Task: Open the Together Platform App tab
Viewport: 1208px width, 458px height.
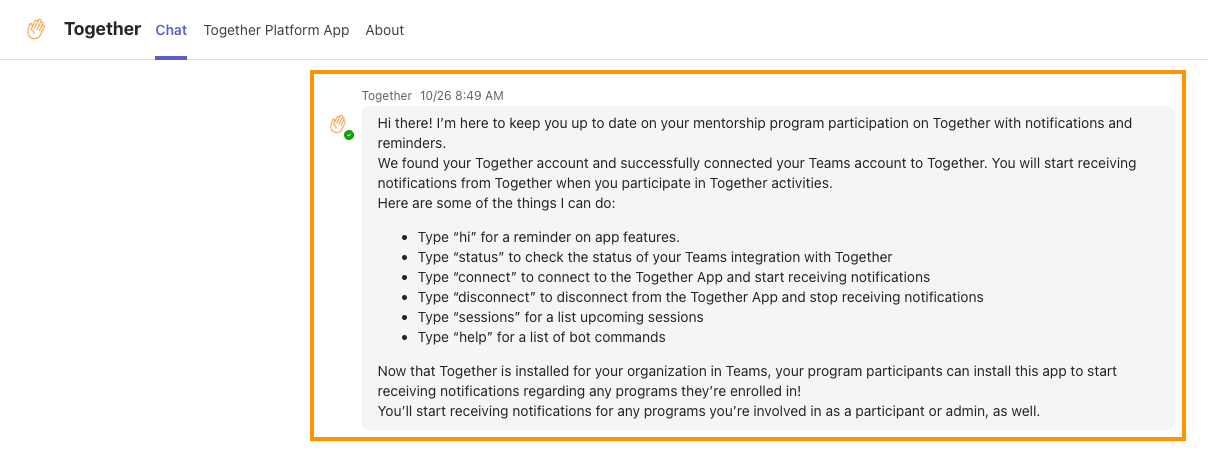Action: (x=276, y=30)
